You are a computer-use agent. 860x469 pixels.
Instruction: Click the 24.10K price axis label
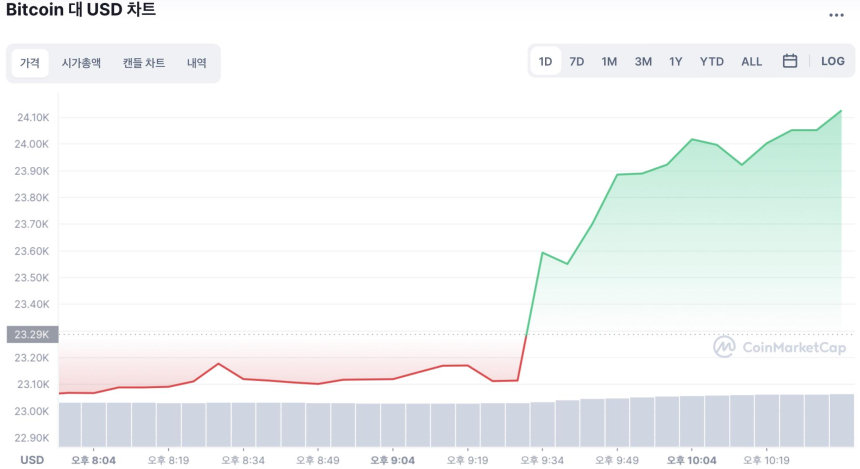(33, 118)
